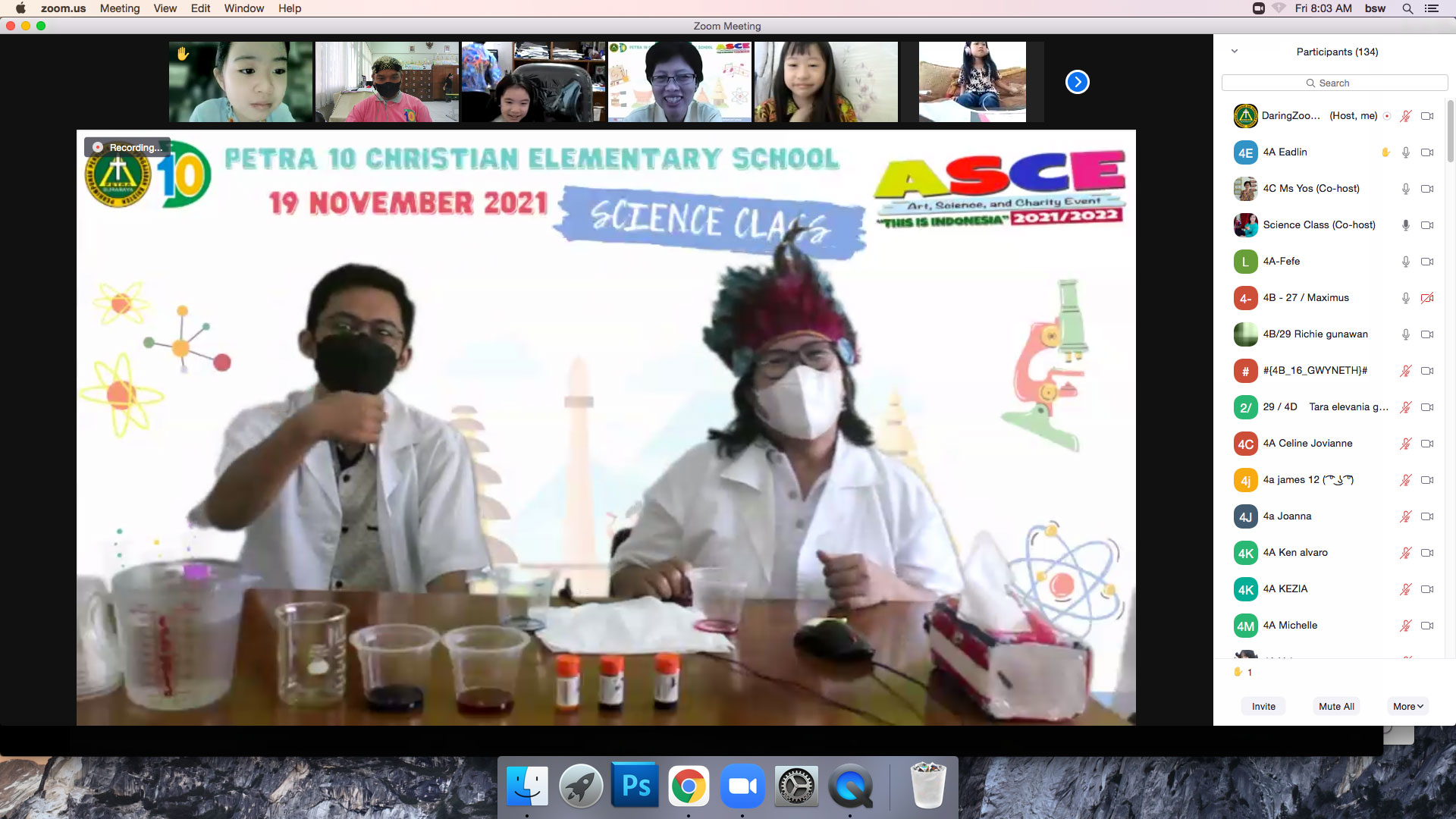Open Google Chrome from the Dock
This screenshot has width=1456, height=819.
[x=689, y=786]
